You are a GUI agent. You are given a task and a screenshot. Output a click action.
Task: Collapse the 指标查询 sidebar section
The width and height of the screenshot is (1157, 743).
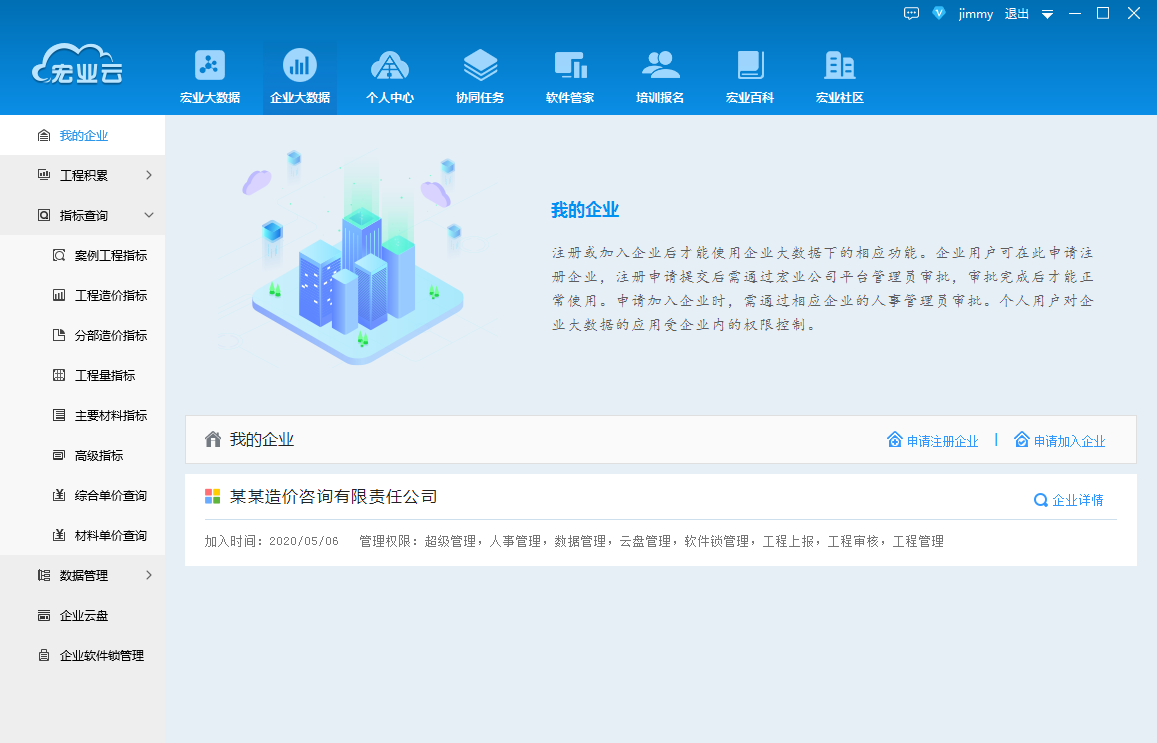[82, 214]
